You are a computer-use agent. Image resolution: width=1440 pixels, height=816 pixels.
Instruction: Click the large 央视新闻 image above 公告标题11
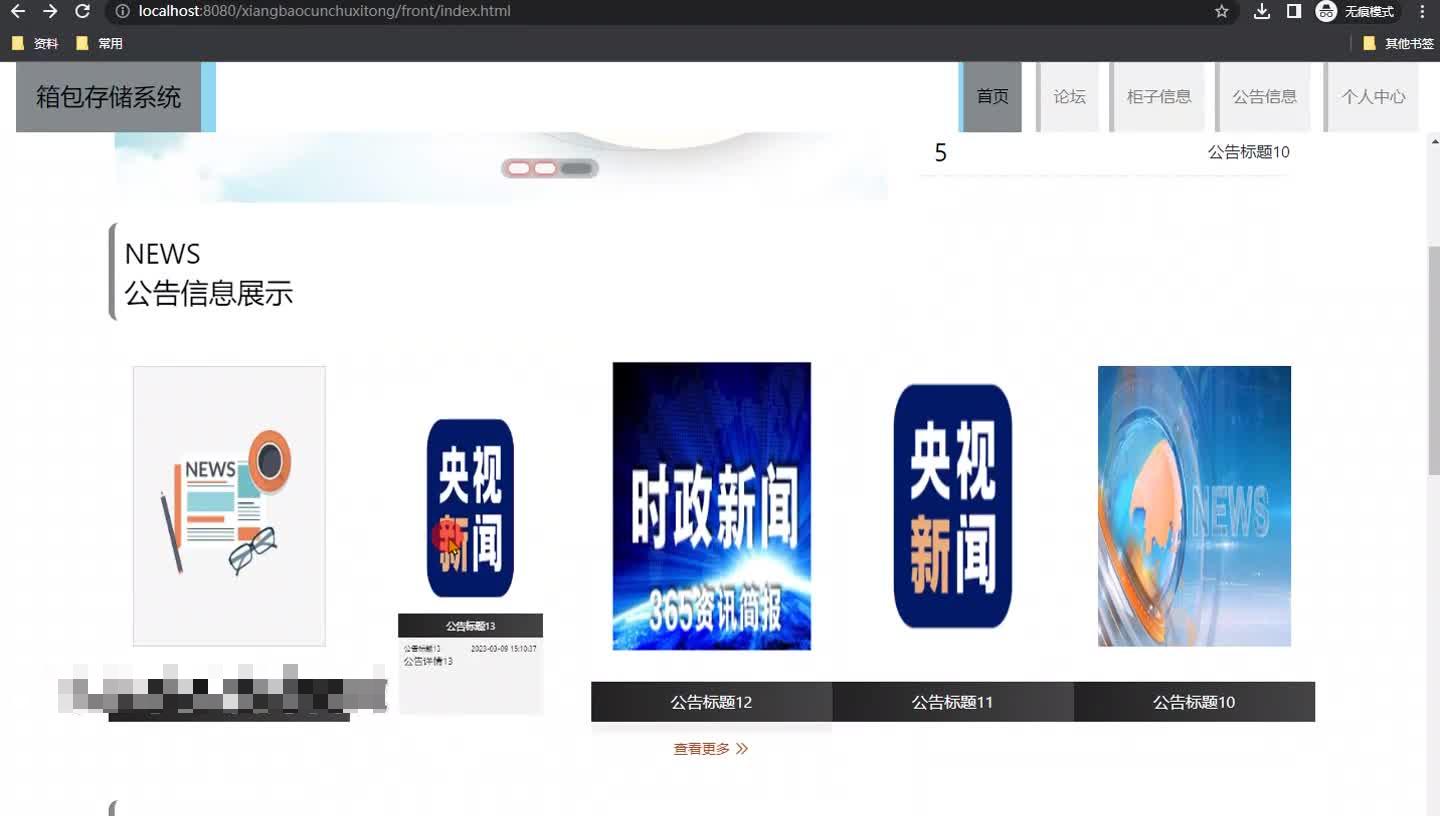[x=952, y=506]
